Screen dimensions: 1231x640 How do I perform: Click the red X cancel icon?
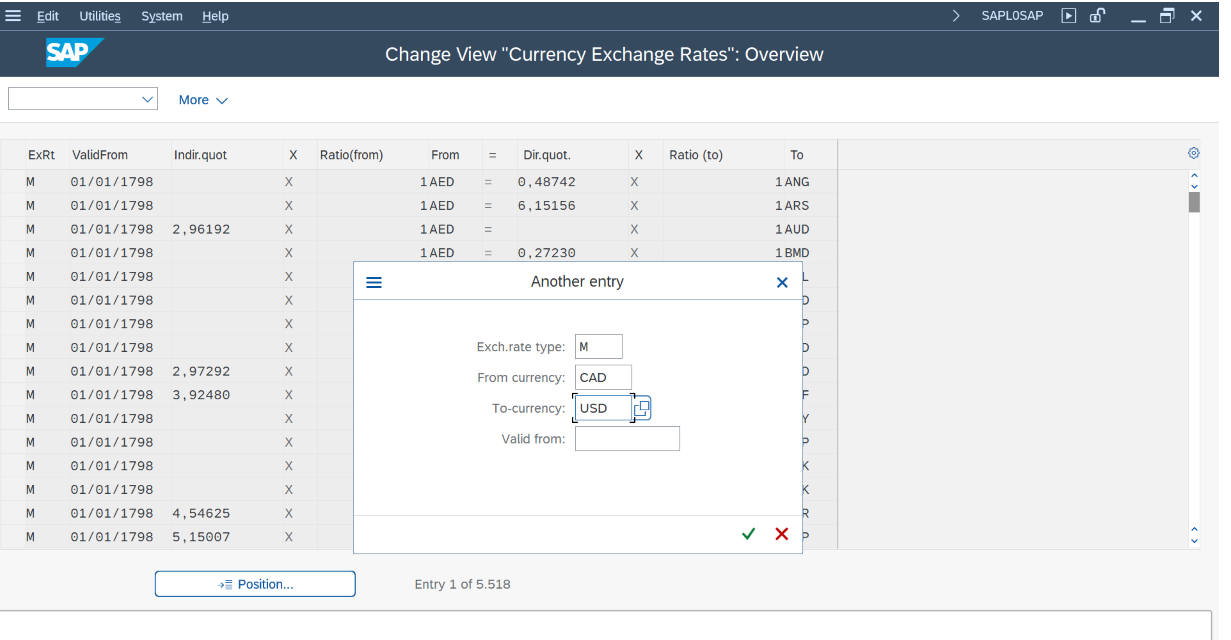782,534
